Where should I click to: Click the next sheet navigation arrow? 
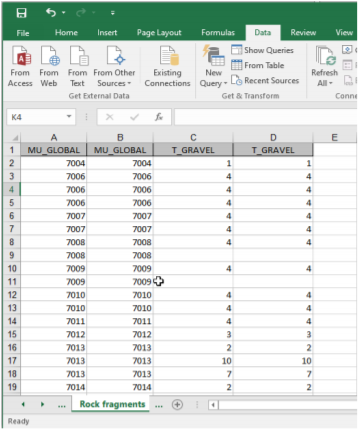tap(42, 404)
